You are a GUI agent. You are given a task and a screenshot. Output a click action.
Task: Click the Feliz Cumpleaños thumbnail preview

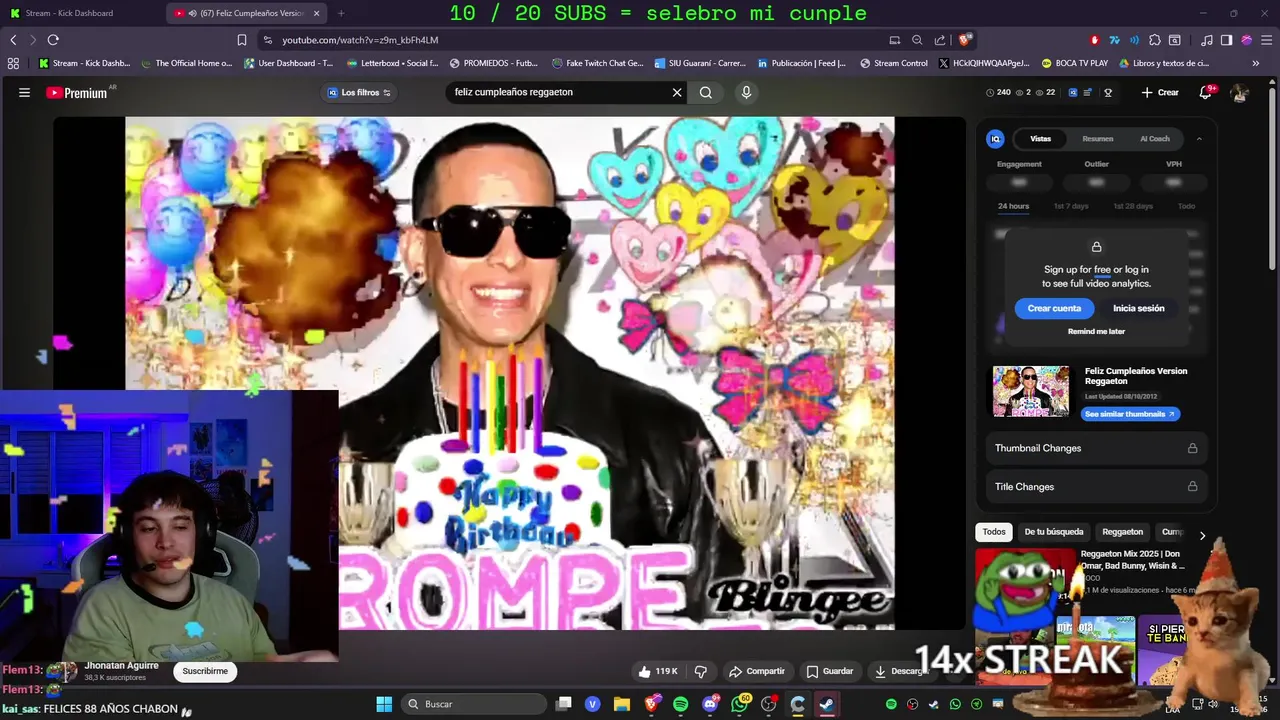pyautogui.click(x=1031, y=391)
